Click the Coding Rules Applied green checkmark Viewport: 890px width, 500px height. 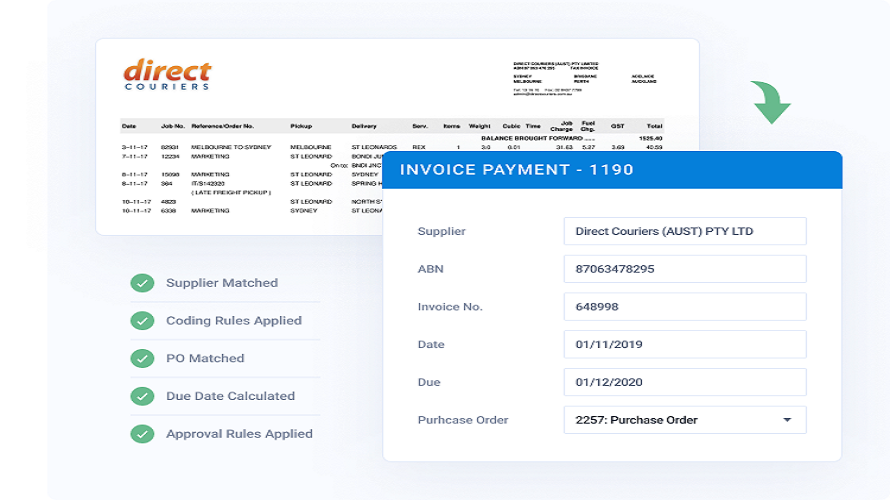(x=142, y=321)
